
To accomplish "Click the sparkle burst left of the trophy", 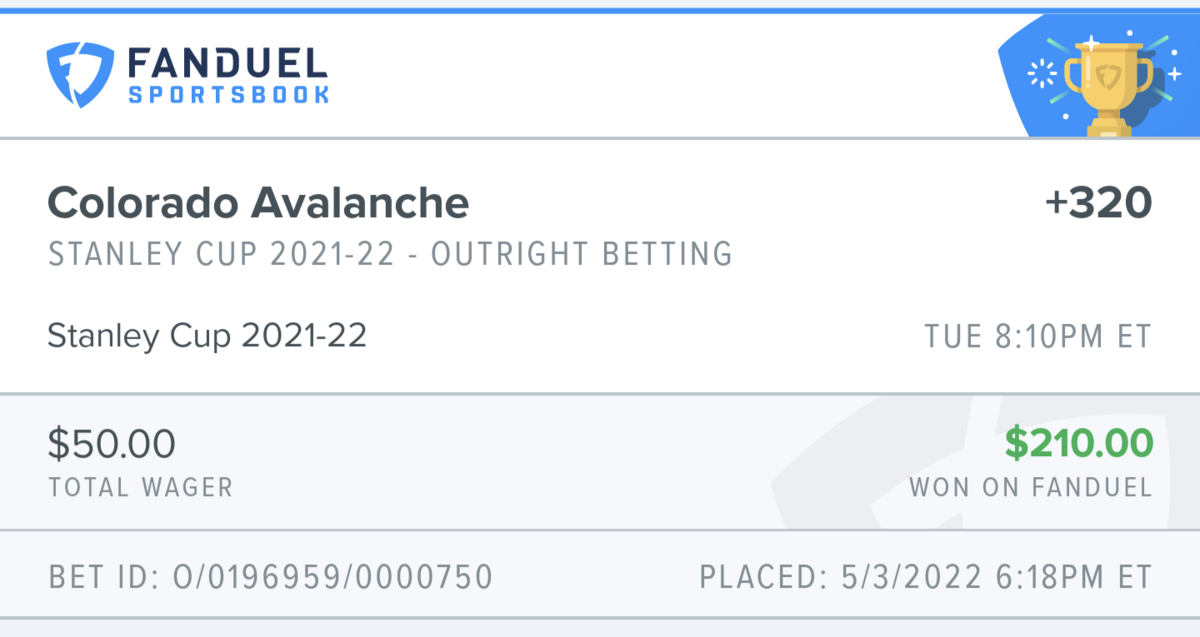I will point(1041,74).
